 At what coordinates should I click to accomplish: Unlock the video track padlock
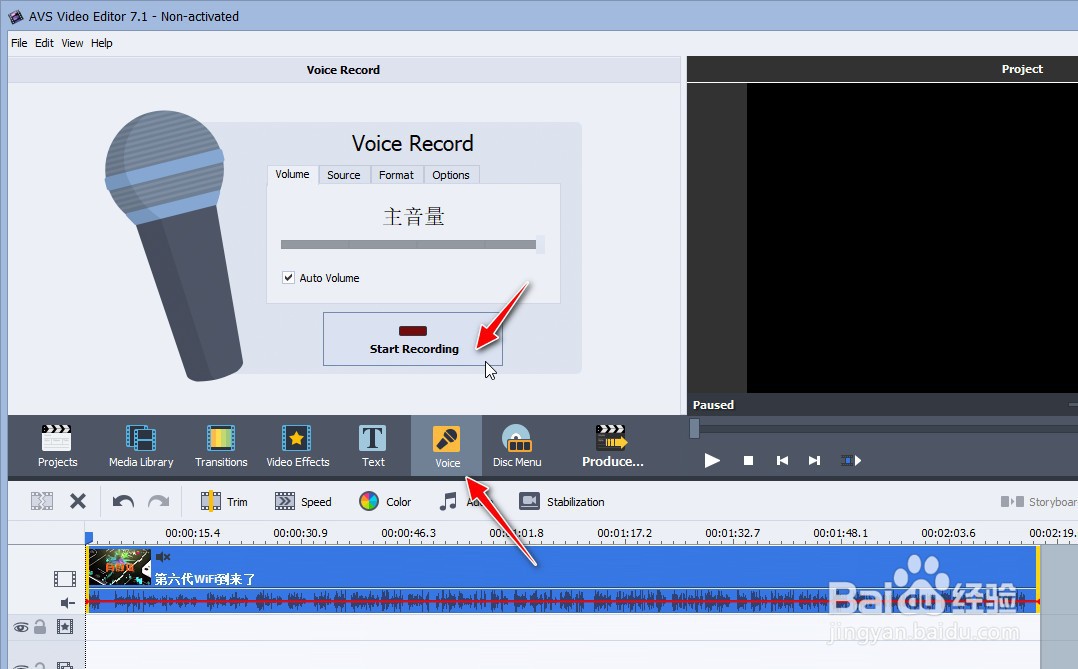(38, 626)
